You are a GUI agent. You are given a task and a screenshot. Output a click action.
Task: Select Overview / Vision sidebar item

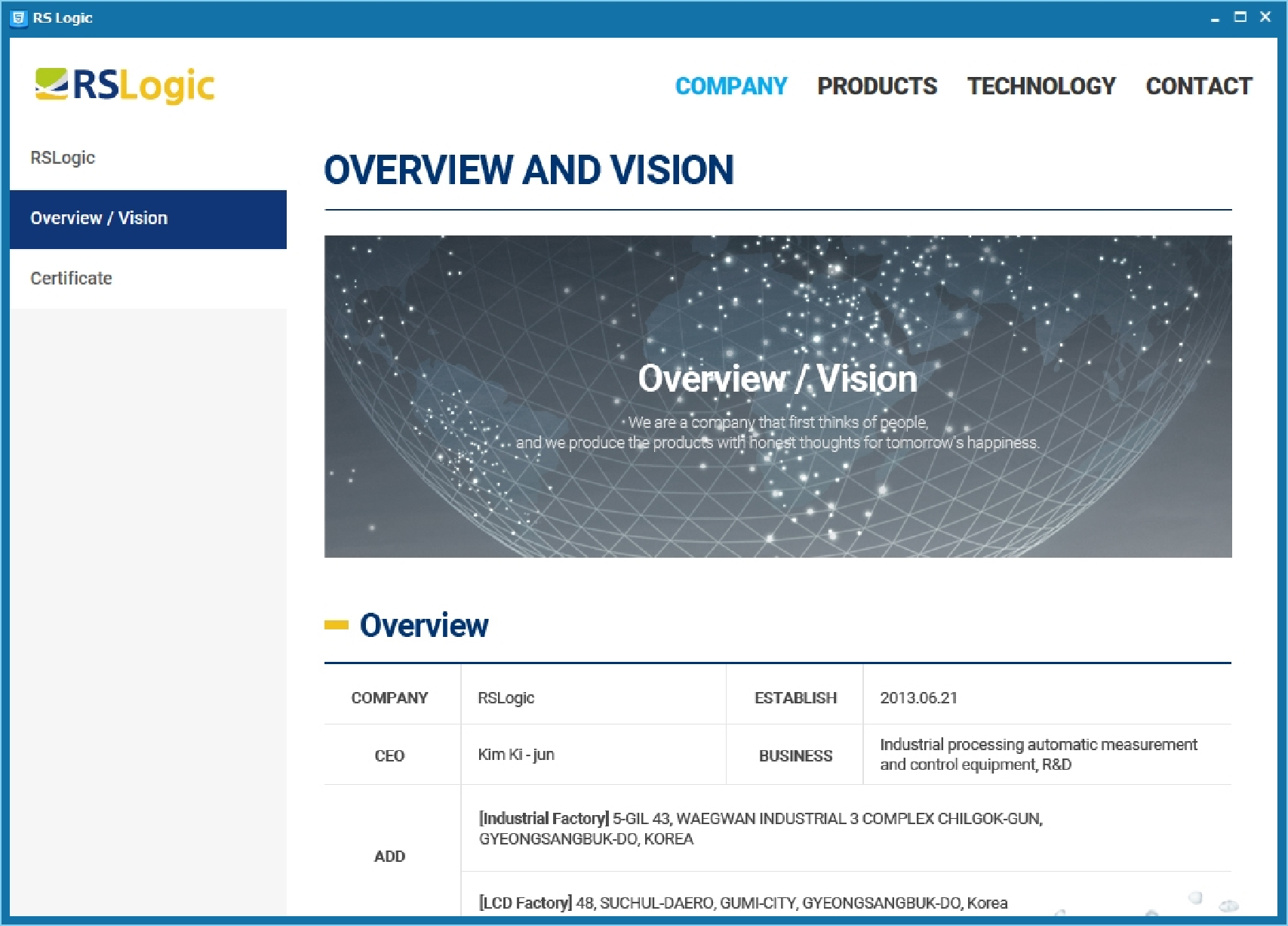tap(99, 218)
